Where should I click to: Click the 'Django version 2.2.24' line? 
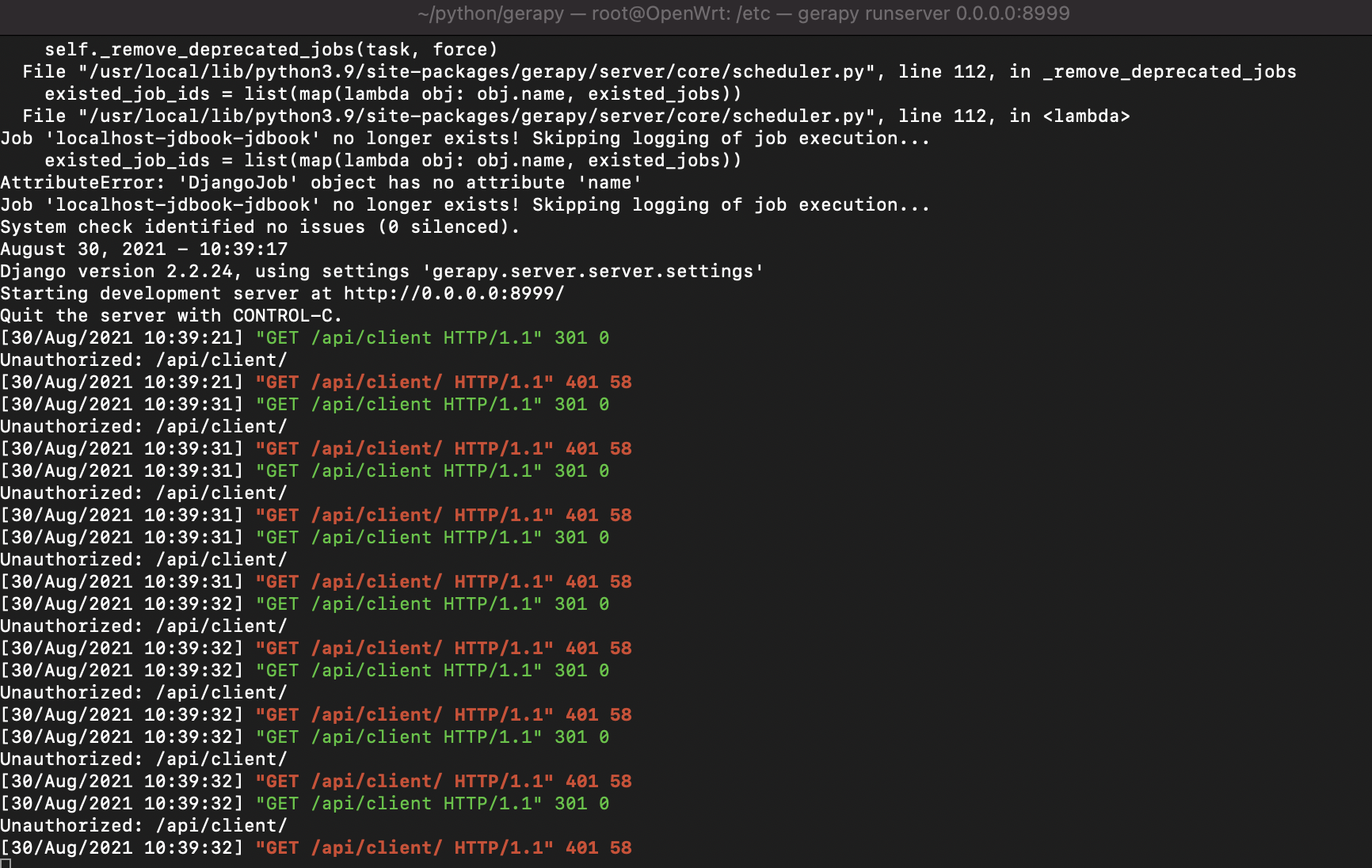point(382,272)
